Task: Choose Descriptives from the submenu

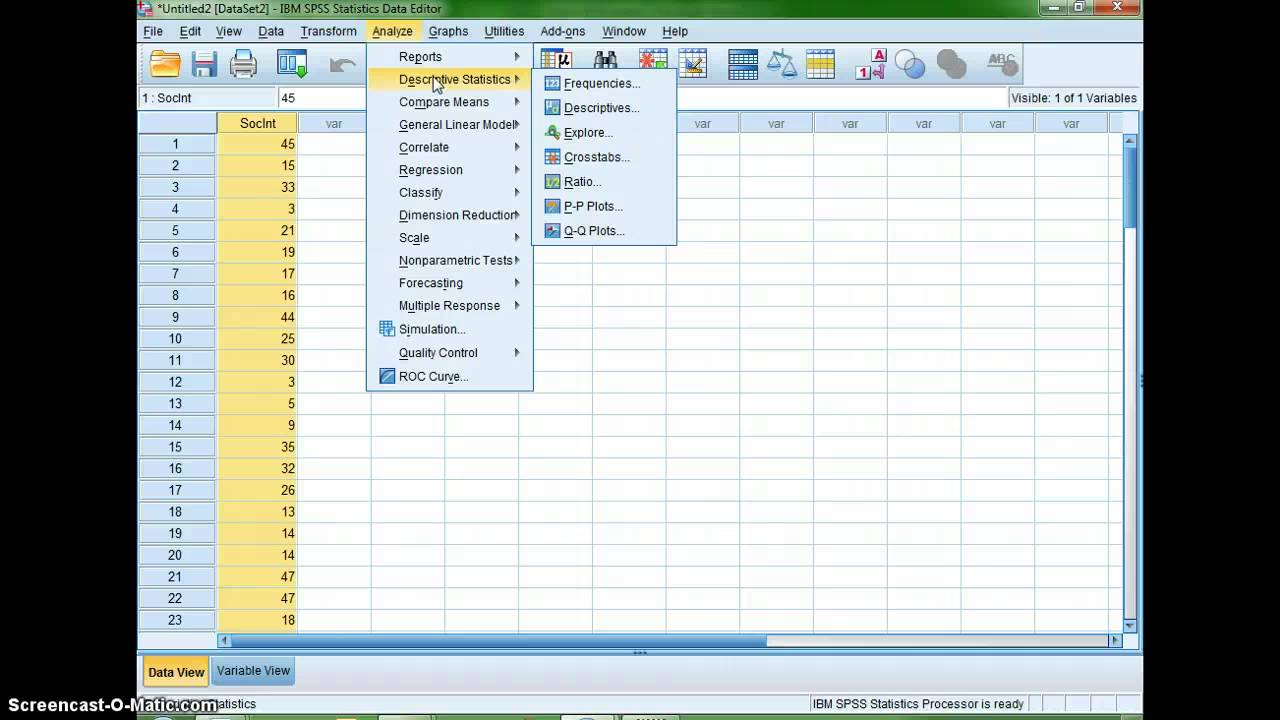Action: click(604, 108)
